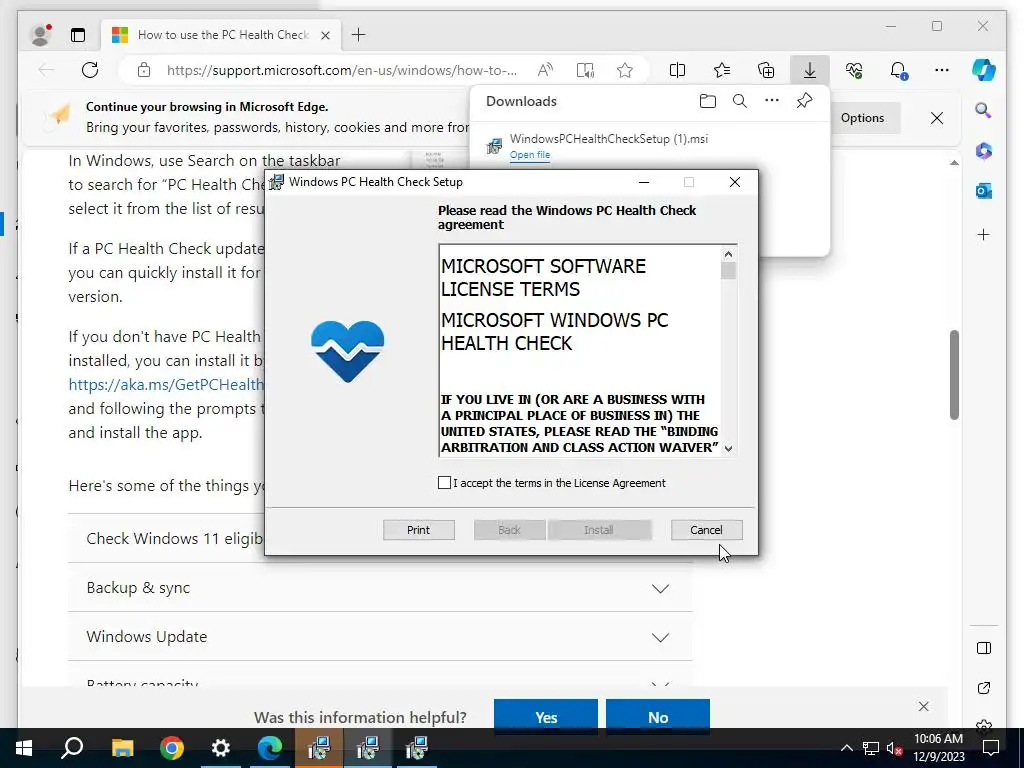Viewport: 1024px width, 768px height.
Task: Open the tab actions menu icon
Action: pos(78,35)
